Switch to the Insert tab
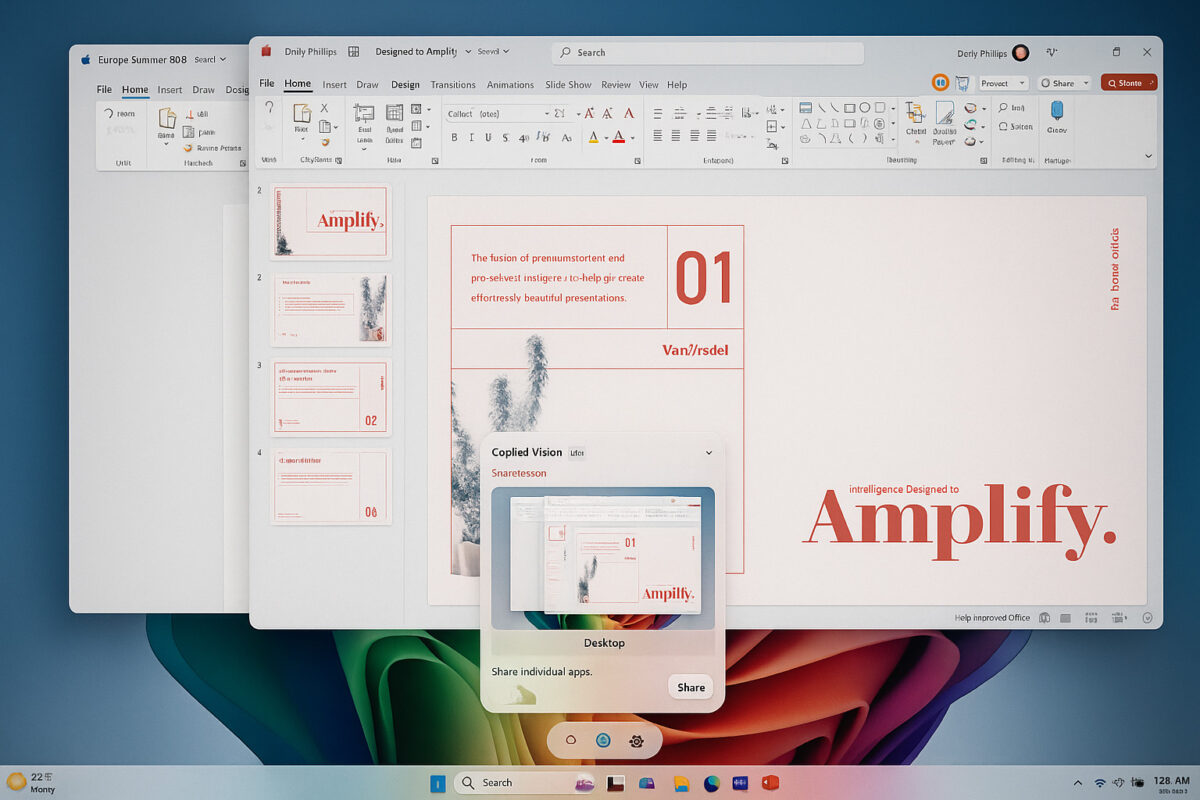This screenshot has width=1200, height=800. [334, 85]
